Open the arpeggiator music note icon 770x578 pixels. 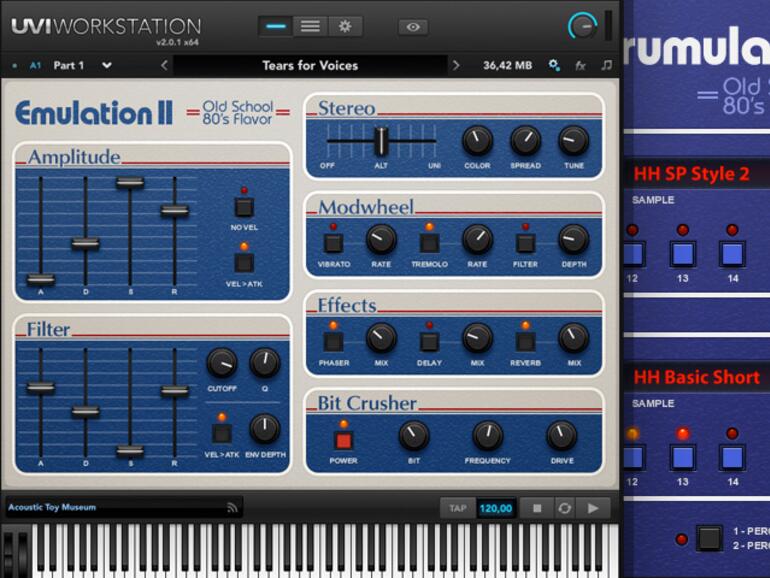(x=607, y=65)
